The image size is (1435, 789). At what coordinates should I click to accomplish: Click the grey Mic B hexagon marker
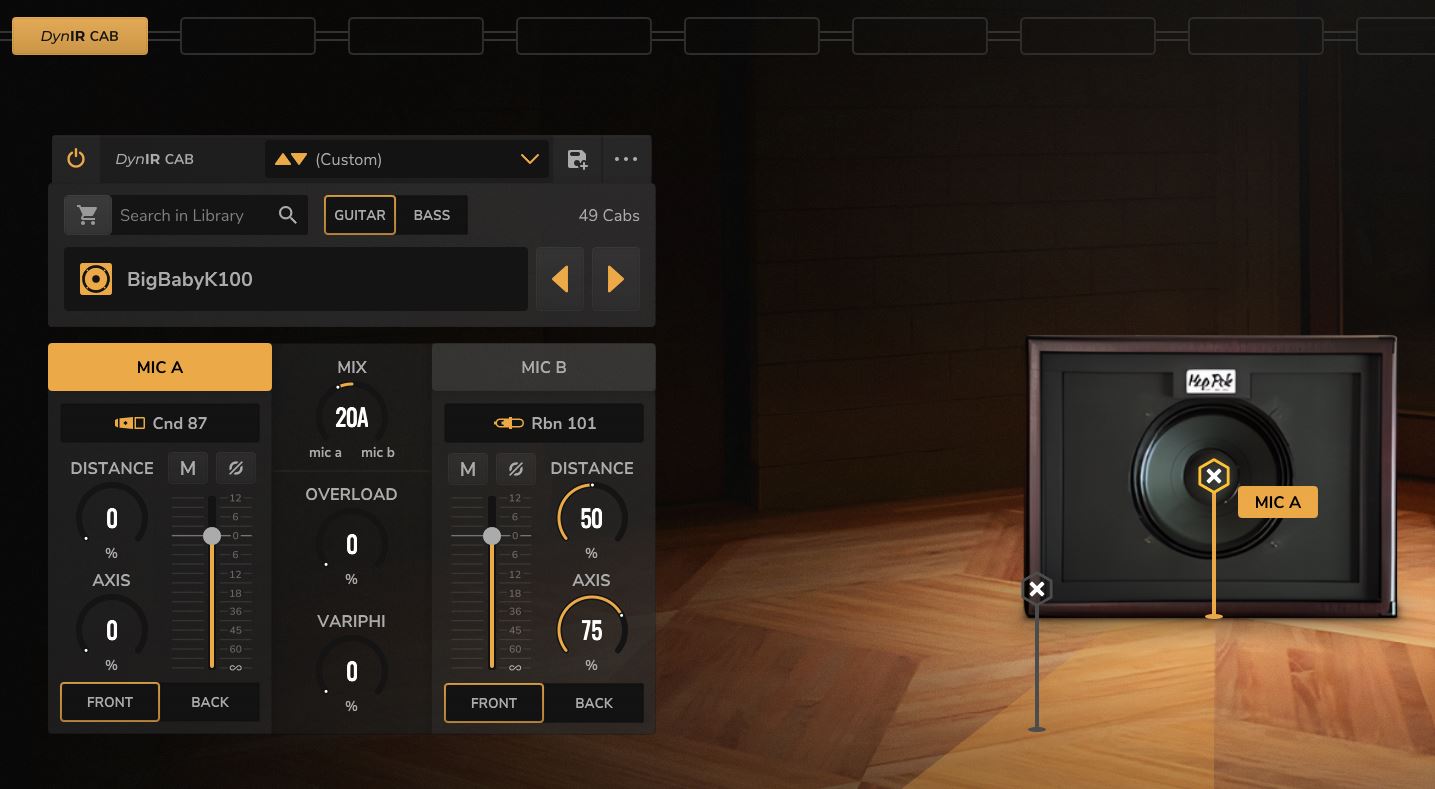(x=1037, y=589)
